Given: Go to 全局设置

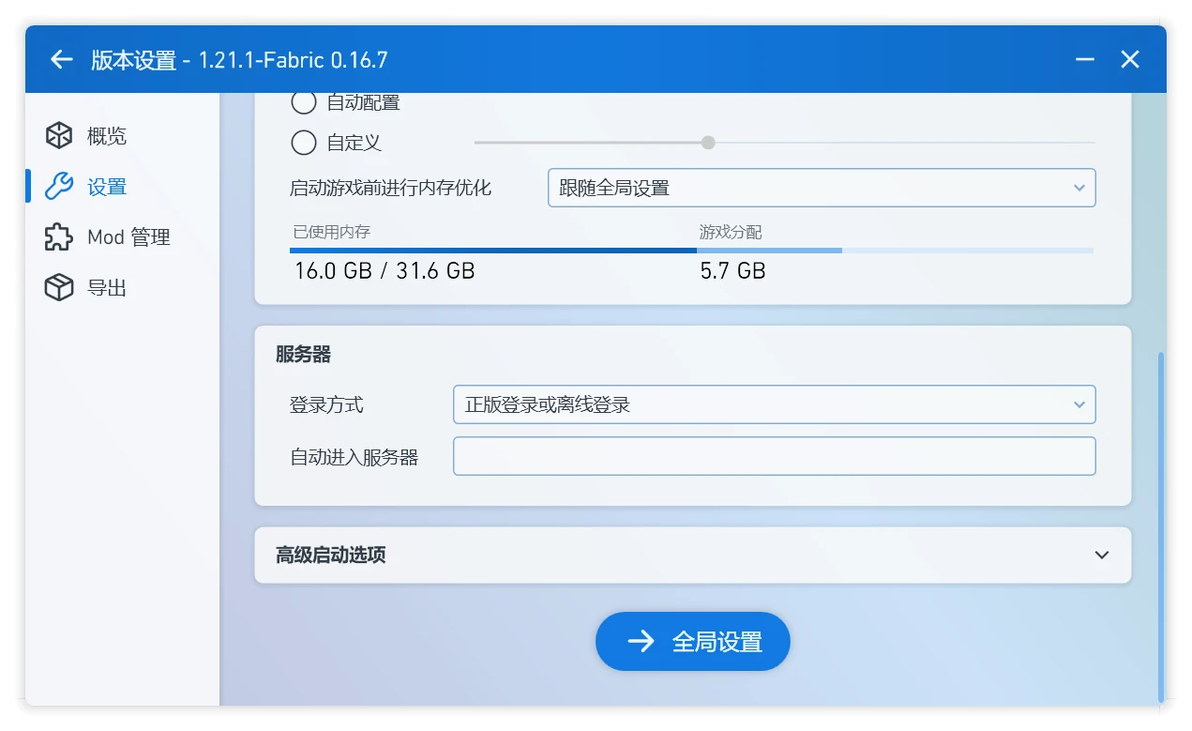Looking at the screenshot, I should coord(693,641).
